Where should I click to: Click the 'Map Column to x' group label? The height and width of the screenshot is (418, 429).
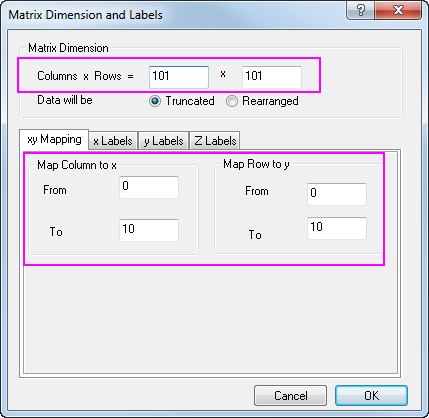click(x=77, y=165)
